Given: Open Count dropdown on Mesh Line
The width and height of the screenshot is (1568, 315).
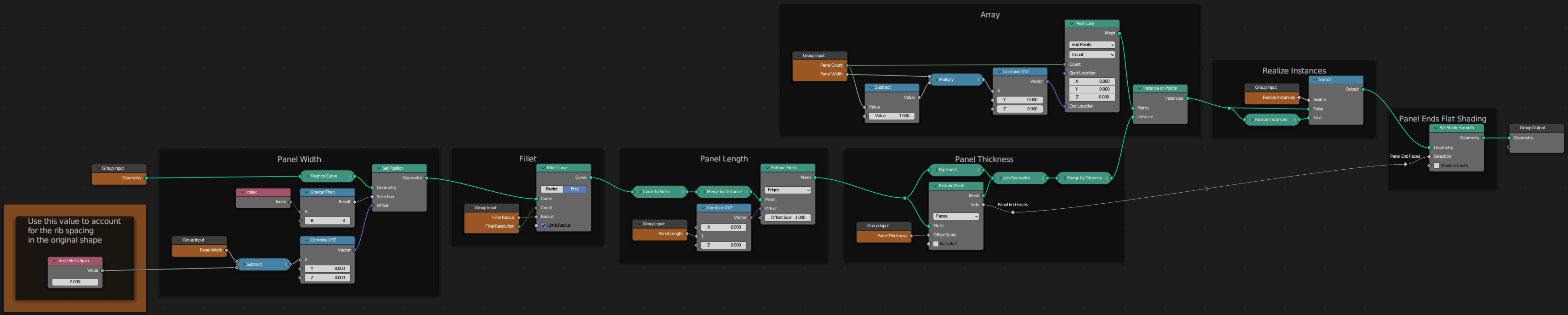Looking at the screenshot, I should (x=1092, y=55).
